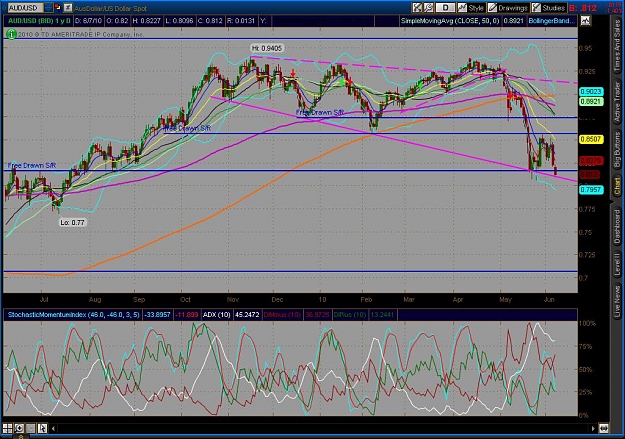Image resolution: width=625 pixels, height=439 pixels.
Task: Click the green info icon on chart
Action: [x=11, y=34]
